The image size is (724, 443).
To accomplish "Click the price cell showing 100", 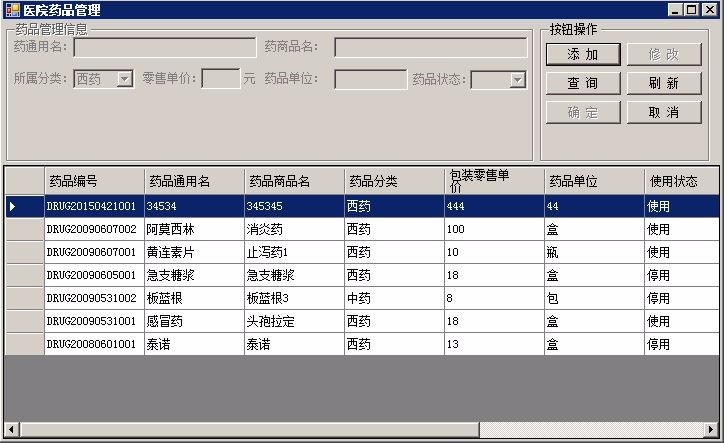I will [x=495, y=229].
